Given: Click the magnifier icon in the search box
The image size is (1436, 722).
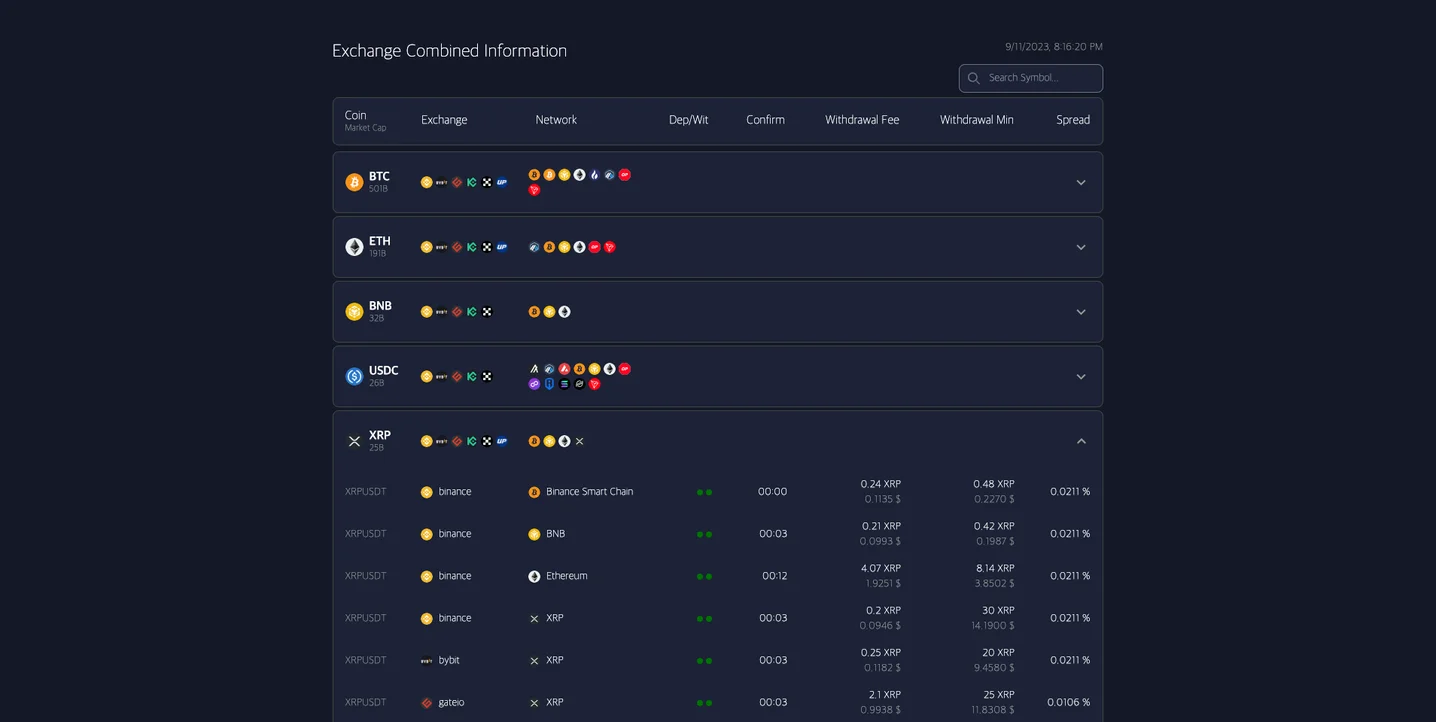Looking at the screenshot, I should click(973, 78).
